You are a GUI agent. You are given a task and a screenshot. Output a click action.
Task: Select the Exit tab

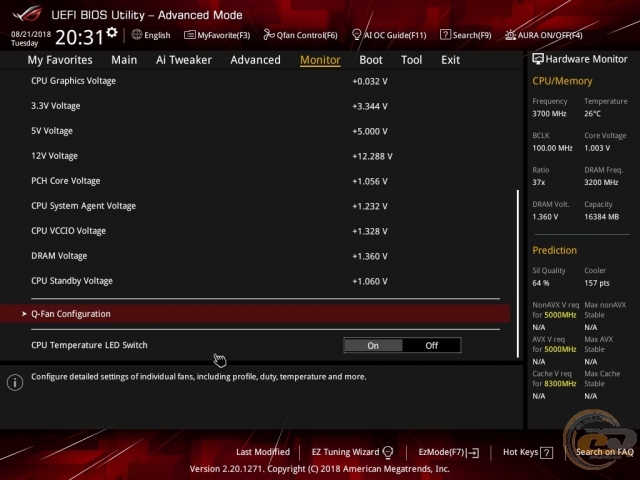click(450, 60)
